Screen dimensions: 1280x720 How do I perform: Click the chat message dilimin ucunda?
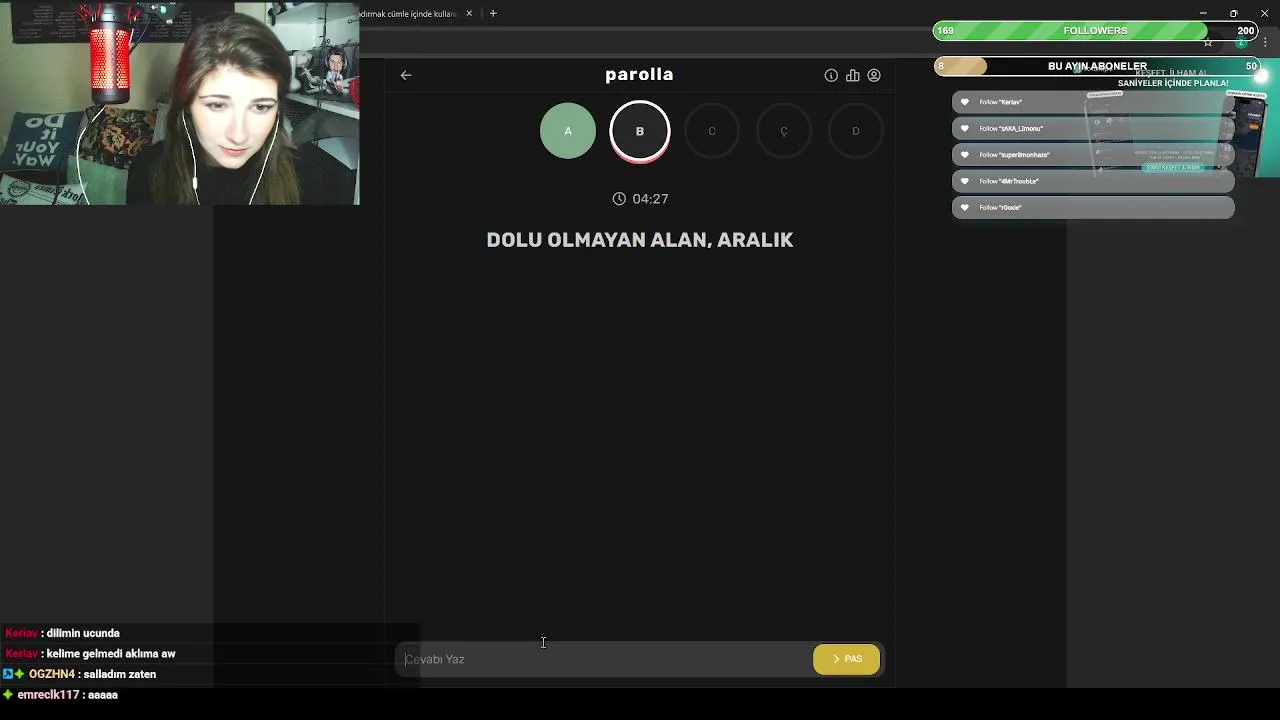(83, 633)
